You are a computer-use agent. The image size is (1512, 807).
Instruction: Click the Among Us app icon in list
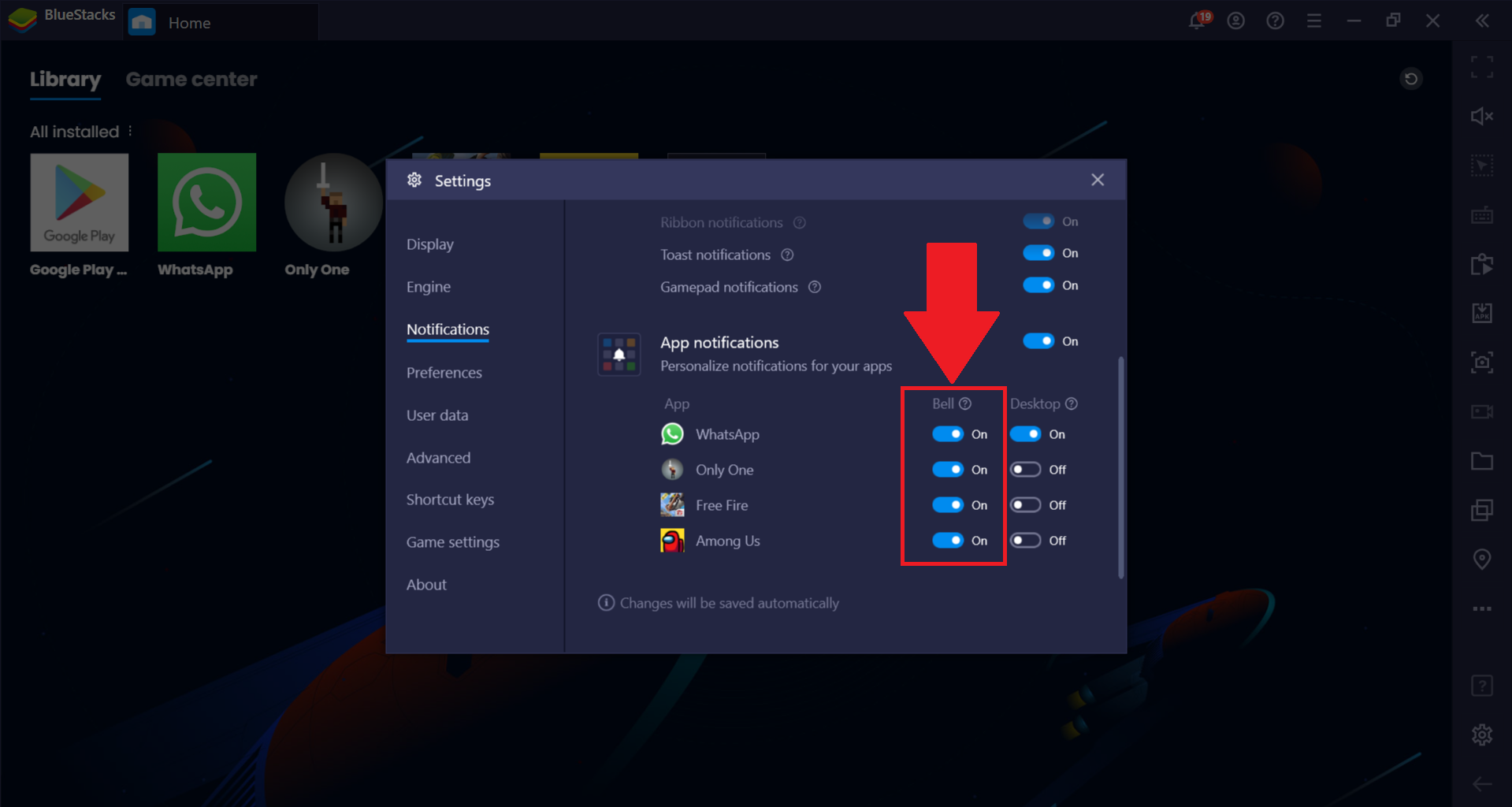(x=672, y=541)
